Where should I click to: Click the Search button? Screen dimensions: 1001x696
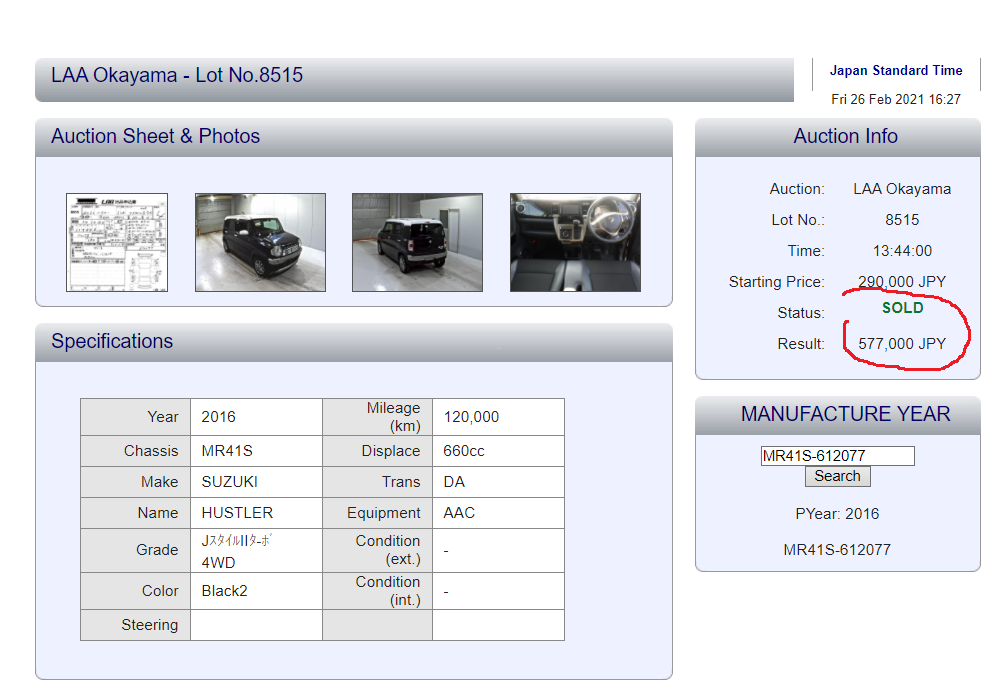[838, 476]
